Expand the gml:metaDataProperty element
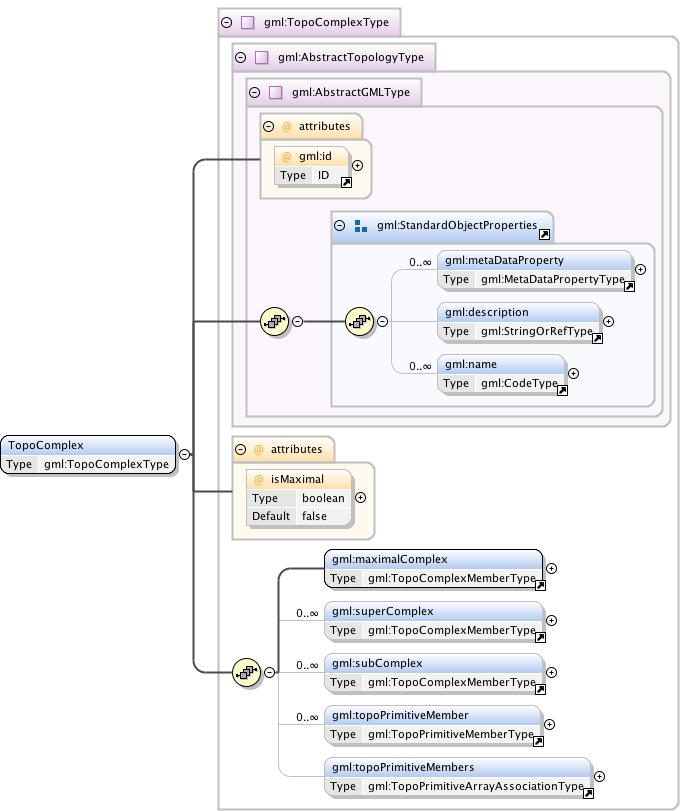This screenshot has height=811, width=680. click(x=640, y=269)
